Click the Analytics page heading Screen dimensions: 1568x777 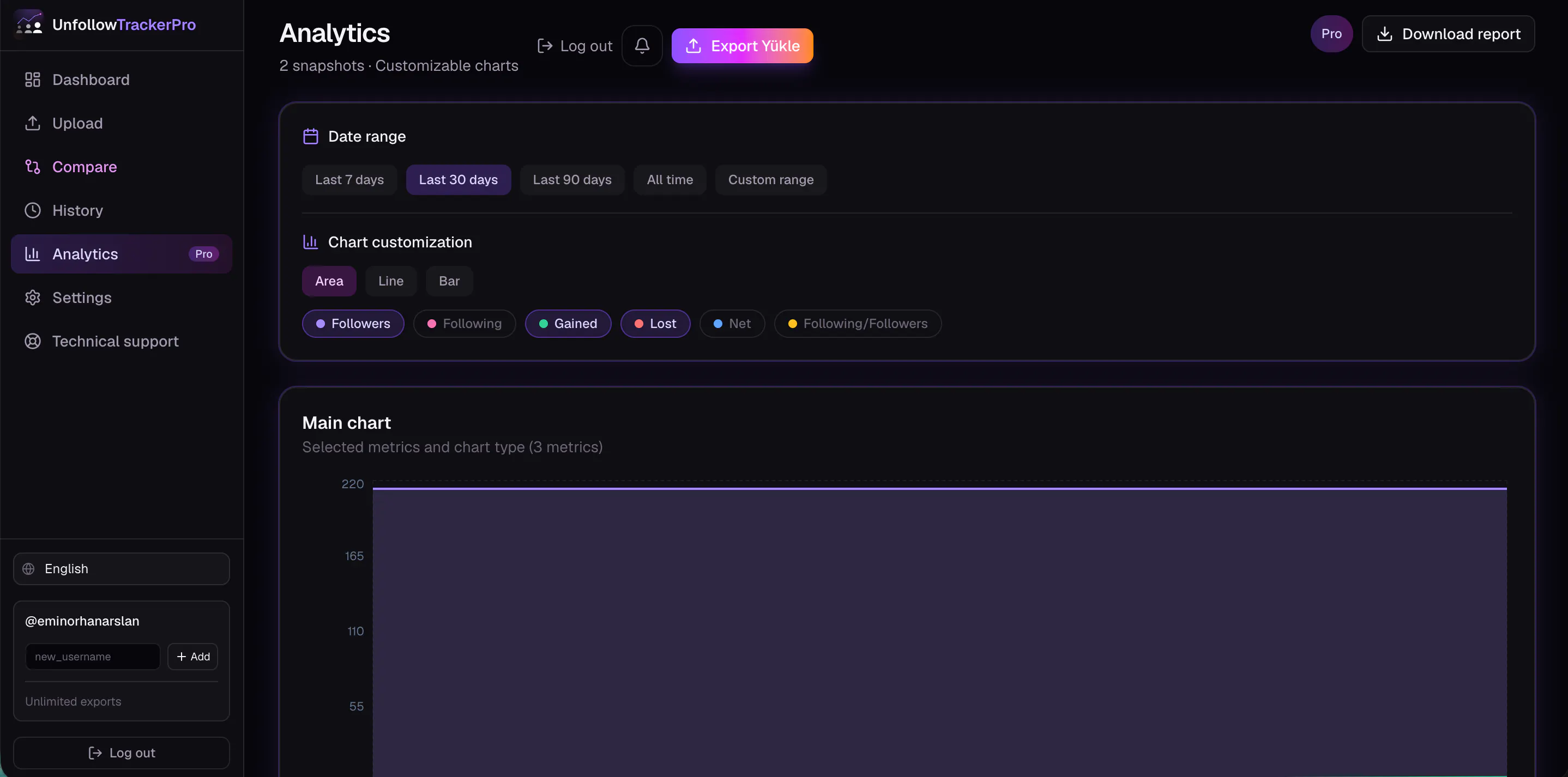point(335,33)
